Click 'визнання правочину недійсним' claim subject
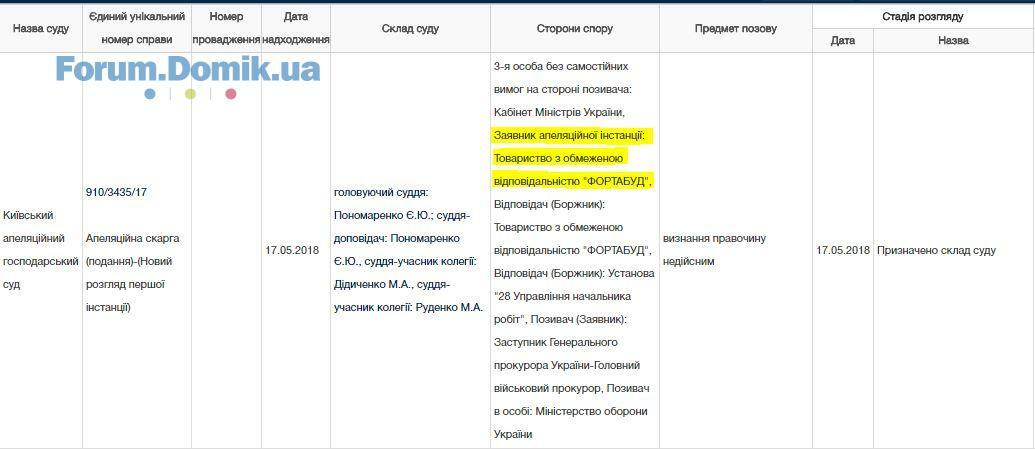 [x=714, y=250]
